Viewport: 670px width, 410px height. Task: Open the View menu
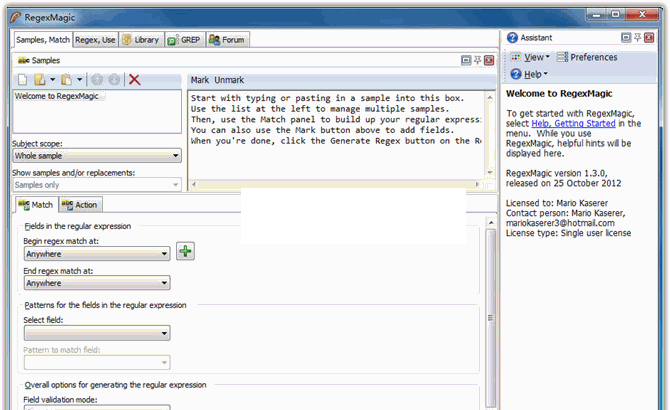(x=530, y=57)
